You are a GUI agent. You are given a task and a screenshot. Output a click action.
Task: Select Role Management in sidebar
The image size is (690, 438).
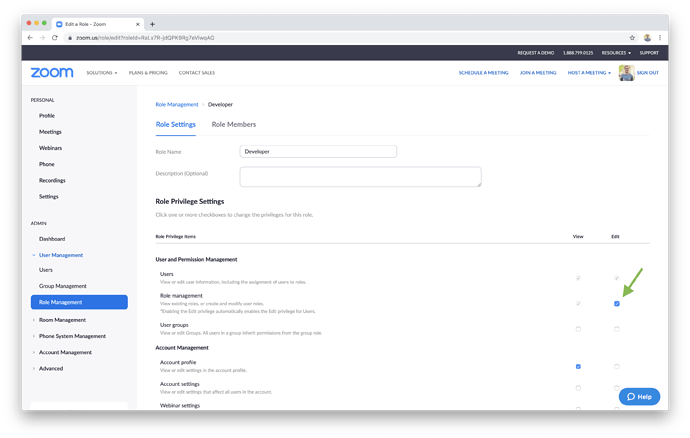click(x=79, y=302)
